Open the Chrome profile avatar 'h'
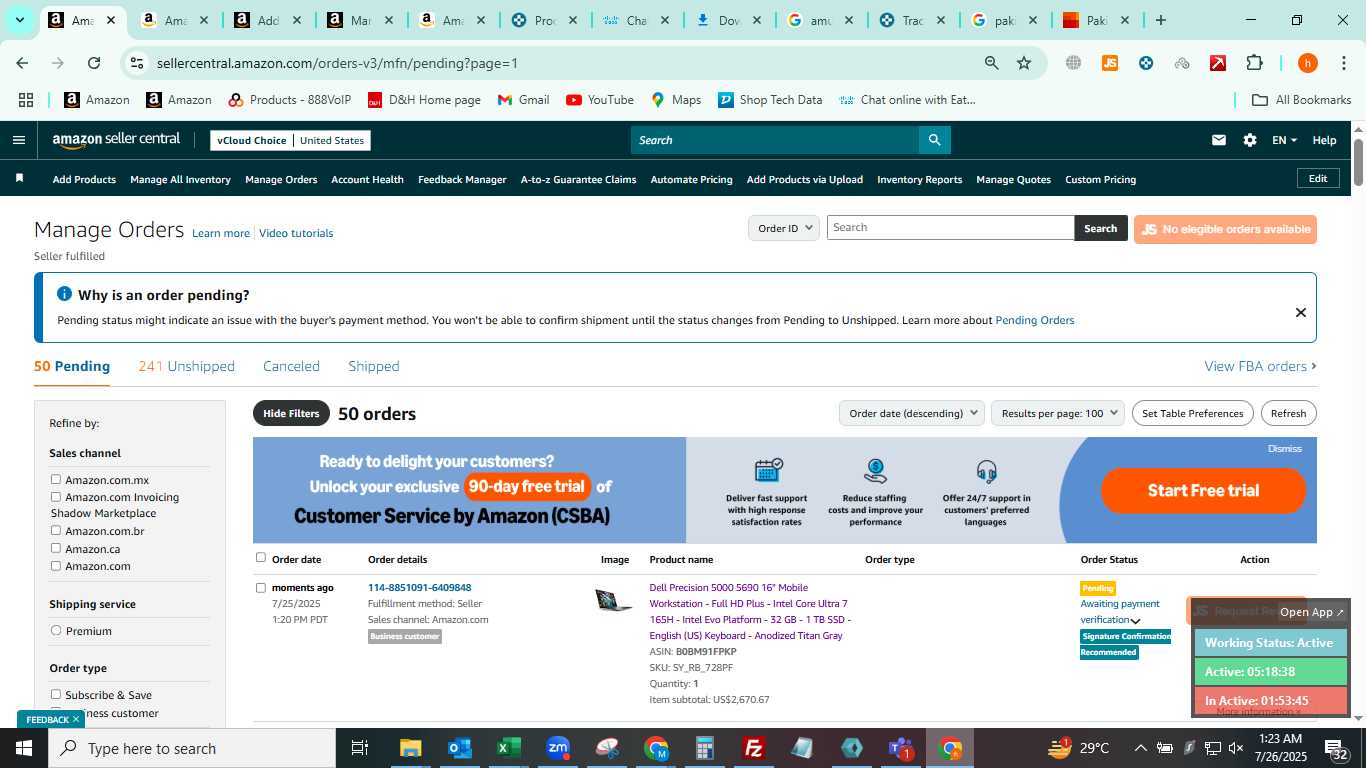Screen dimensions: 1366x768 pos(1307,63)
